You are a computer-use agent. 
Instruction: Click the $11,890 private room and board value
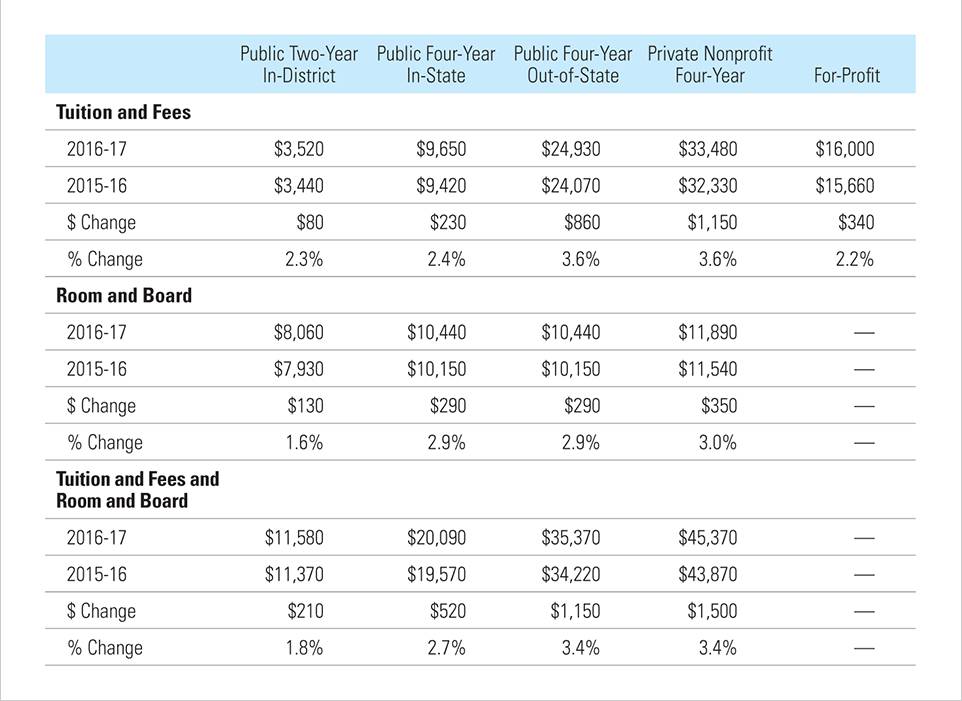(x=708, y=332)
